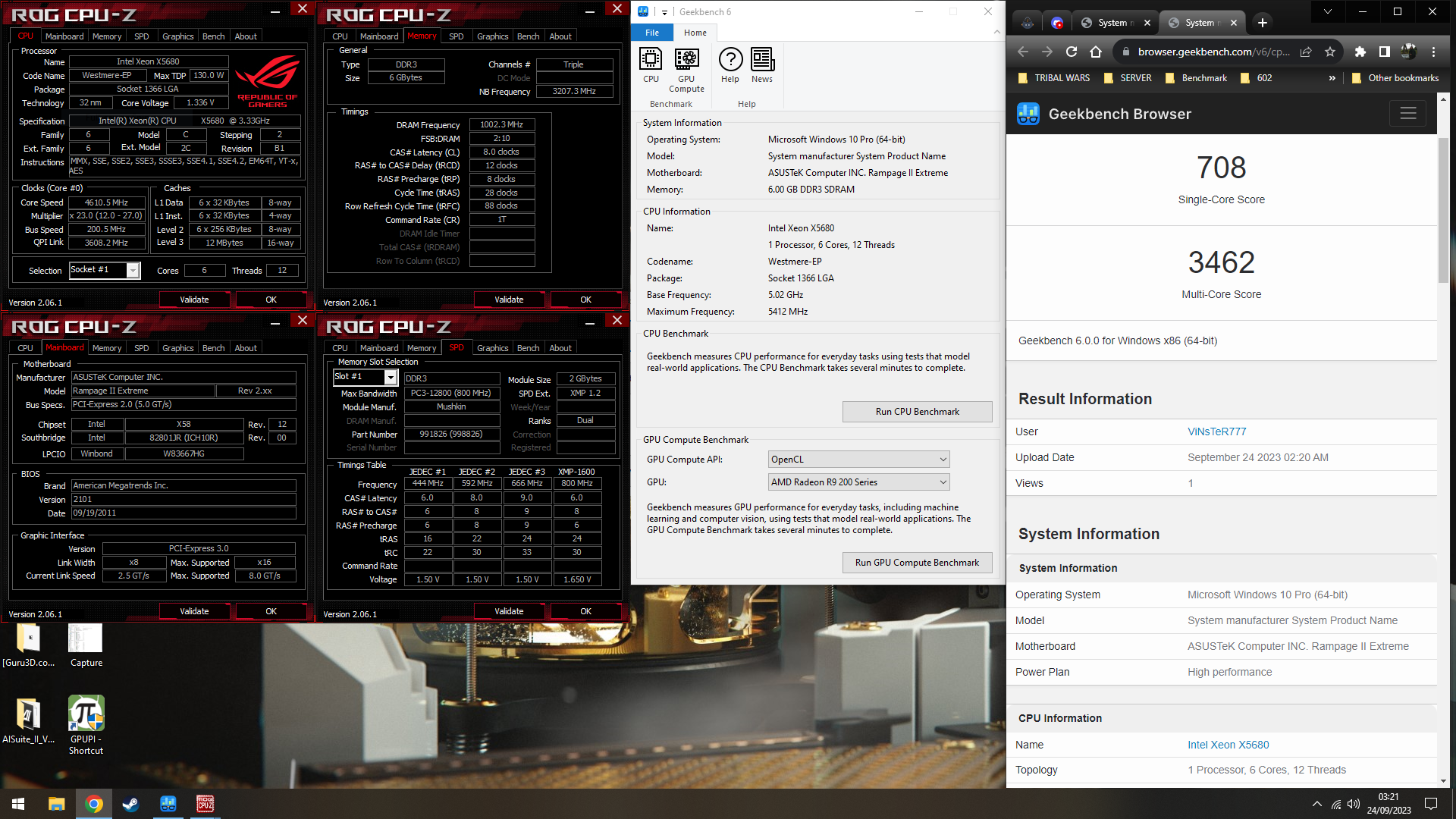Open the notification center icon
Screen dimensions: 1456x819
point(1431,804)
